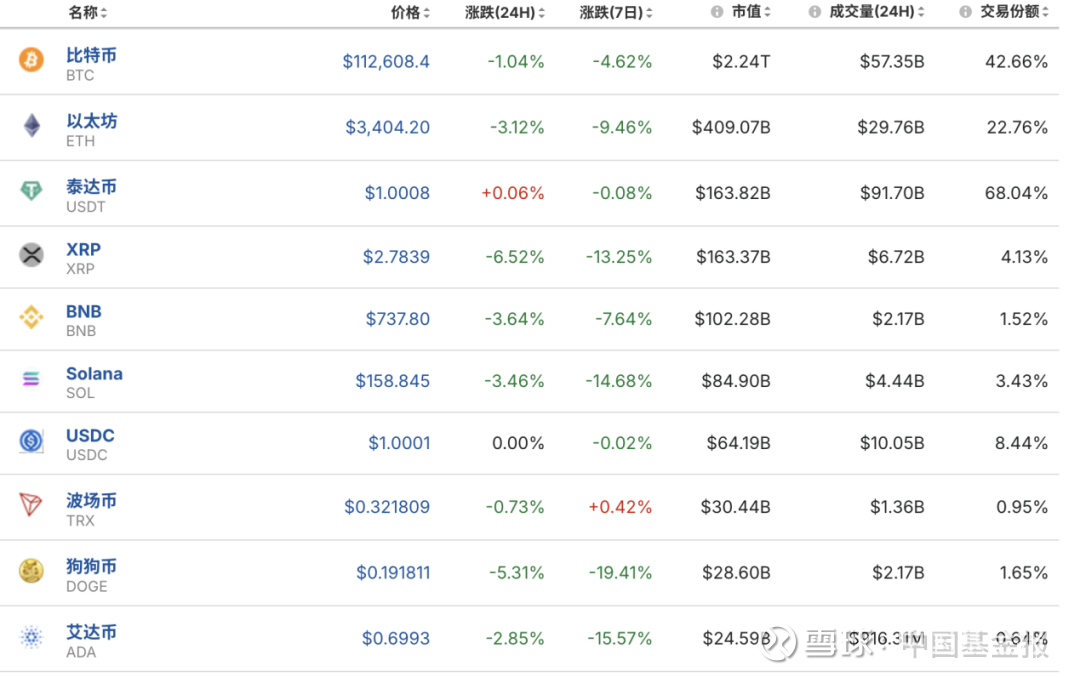The image size is (1080, 677).
Task: Open the 狗狗币 coin page link
Action: point(91,566)
